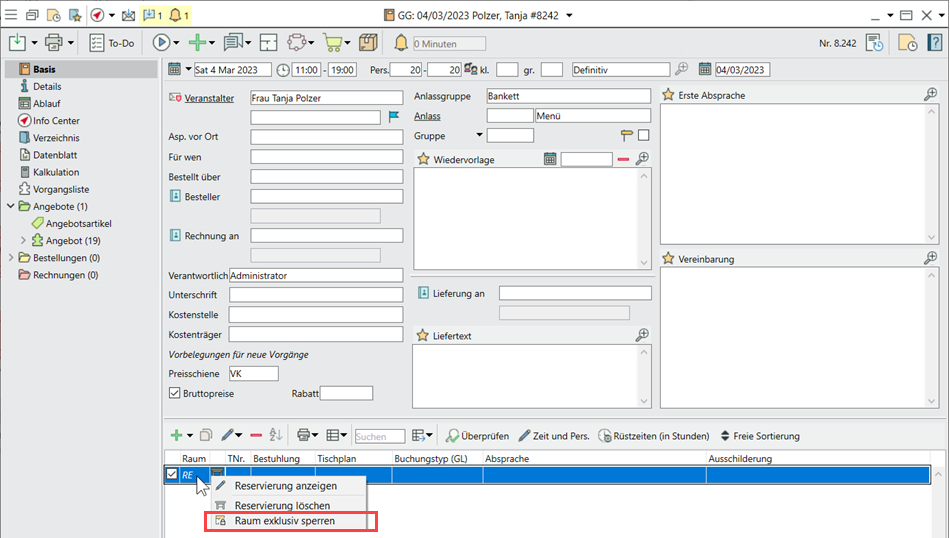Viewport: 950px width, 538px height.
Task: Open the magnifier next to Erste Absprache
Action: coord(930,94)
